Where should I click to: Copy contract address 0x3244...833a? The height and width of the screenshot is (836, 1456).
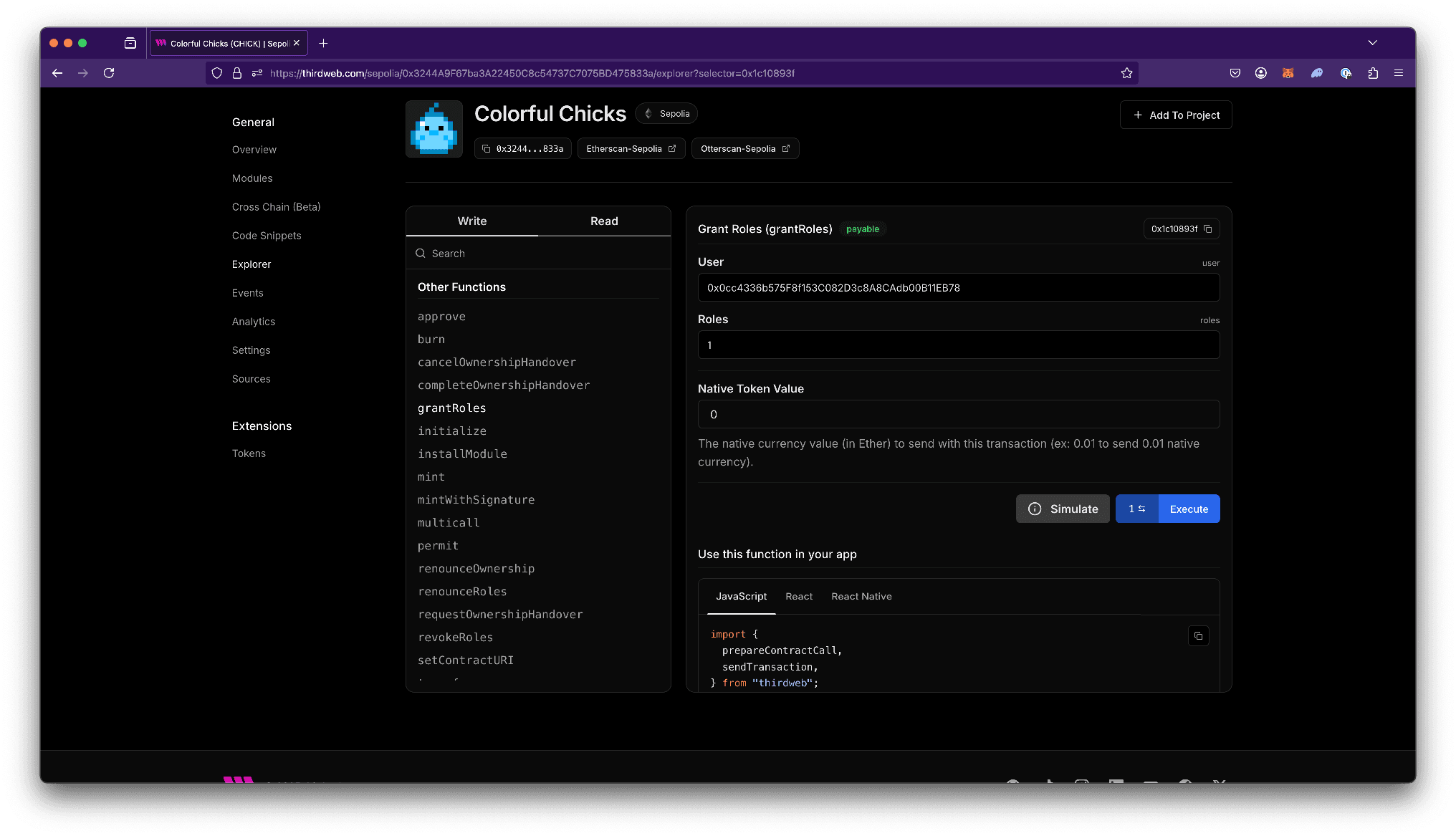pos(522,149)
